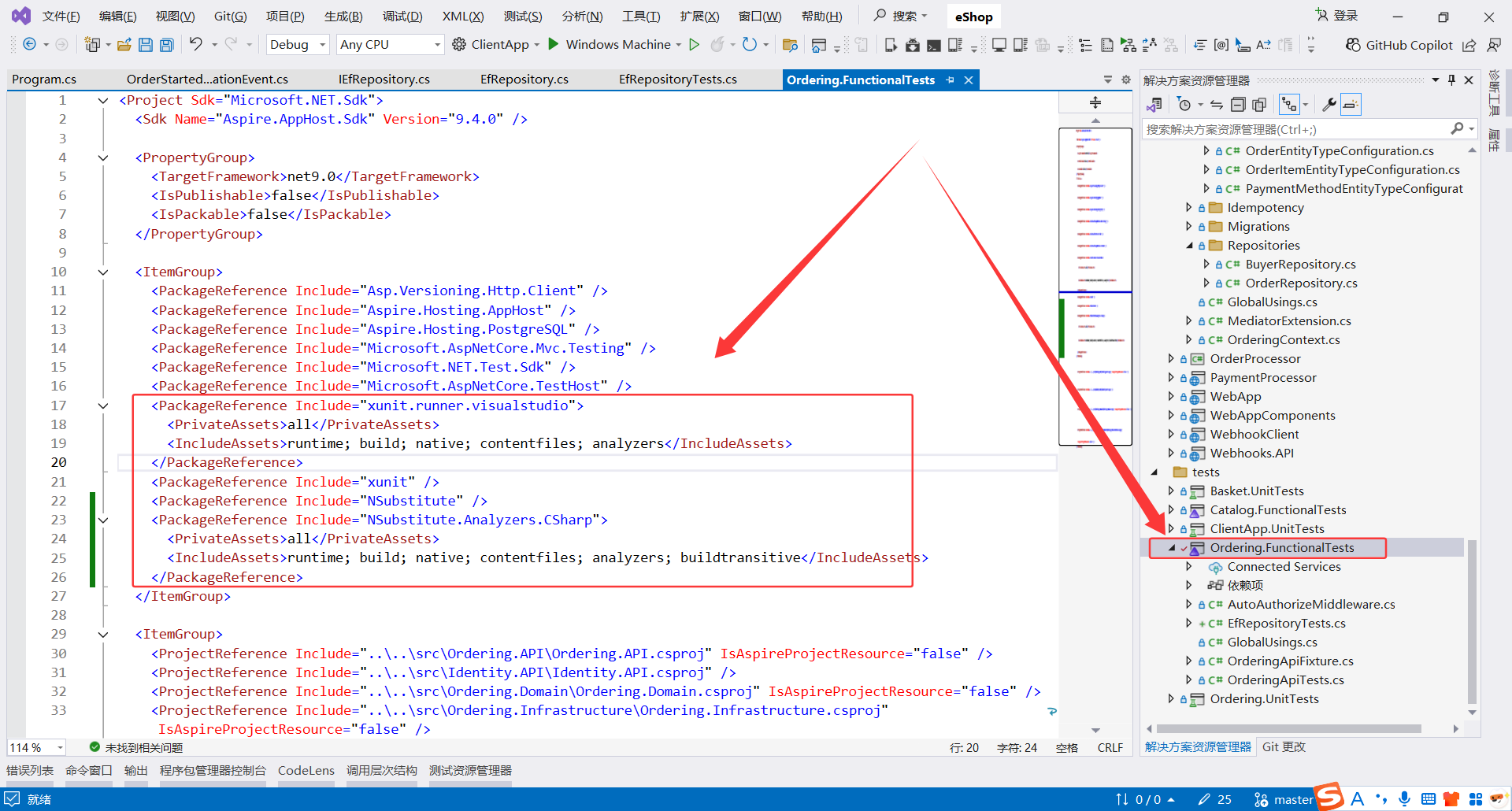1512x811 pixels.
Task: Start debugging with the green play arrow
Action: pos(554,44)
